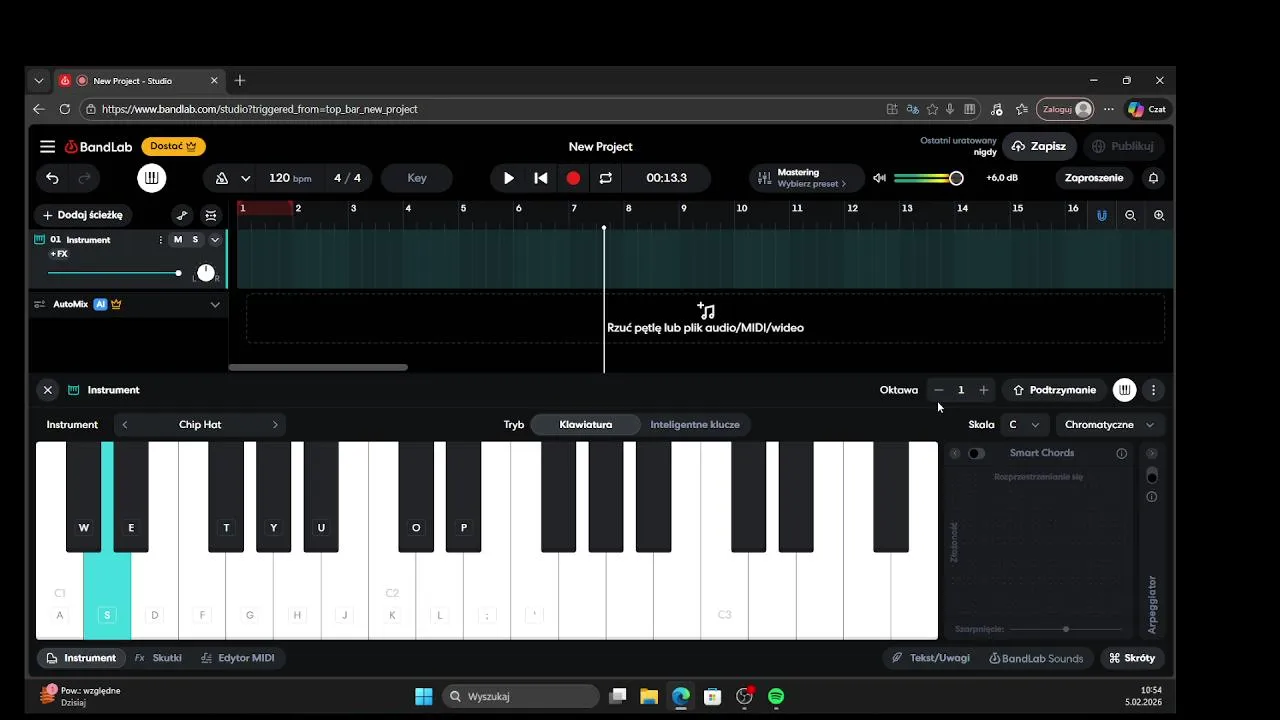This screenshot has height=720, width=1280.
Task: Switch to Inteligentne klucze mode
Action: click(695, 425)
